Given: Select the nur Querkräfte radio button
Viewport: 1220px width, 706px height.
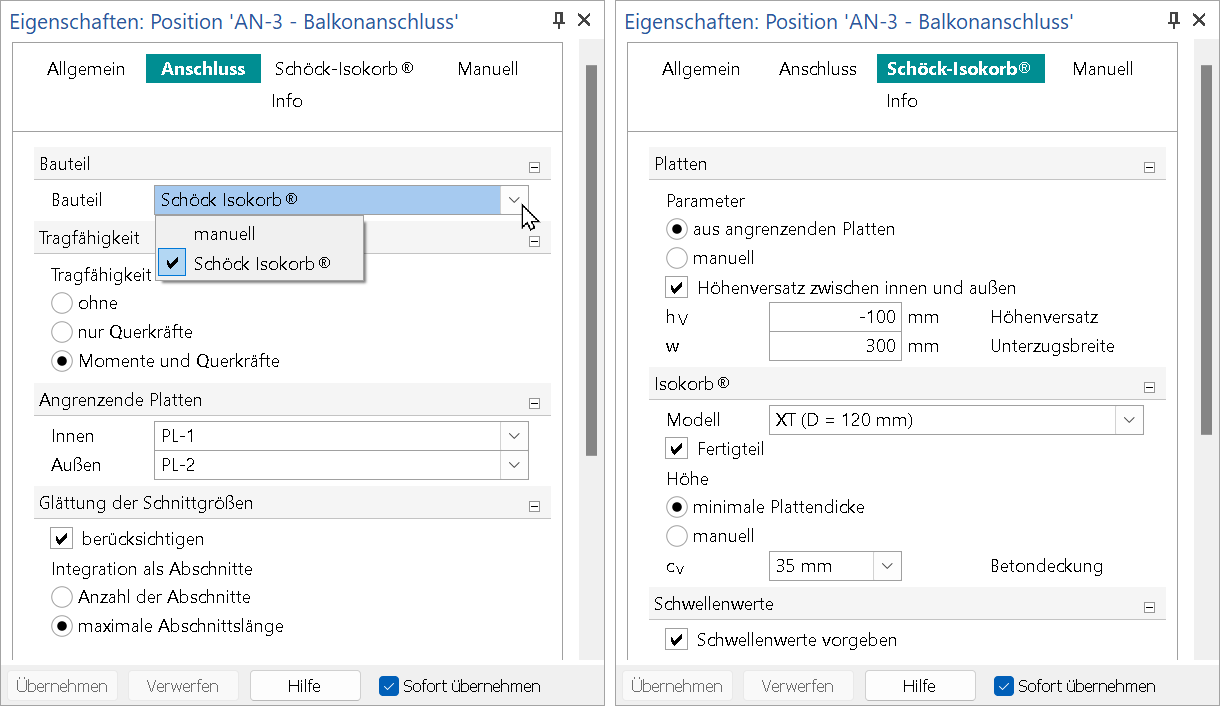Looking at the screenshot, I should click(x=62, y=332).
